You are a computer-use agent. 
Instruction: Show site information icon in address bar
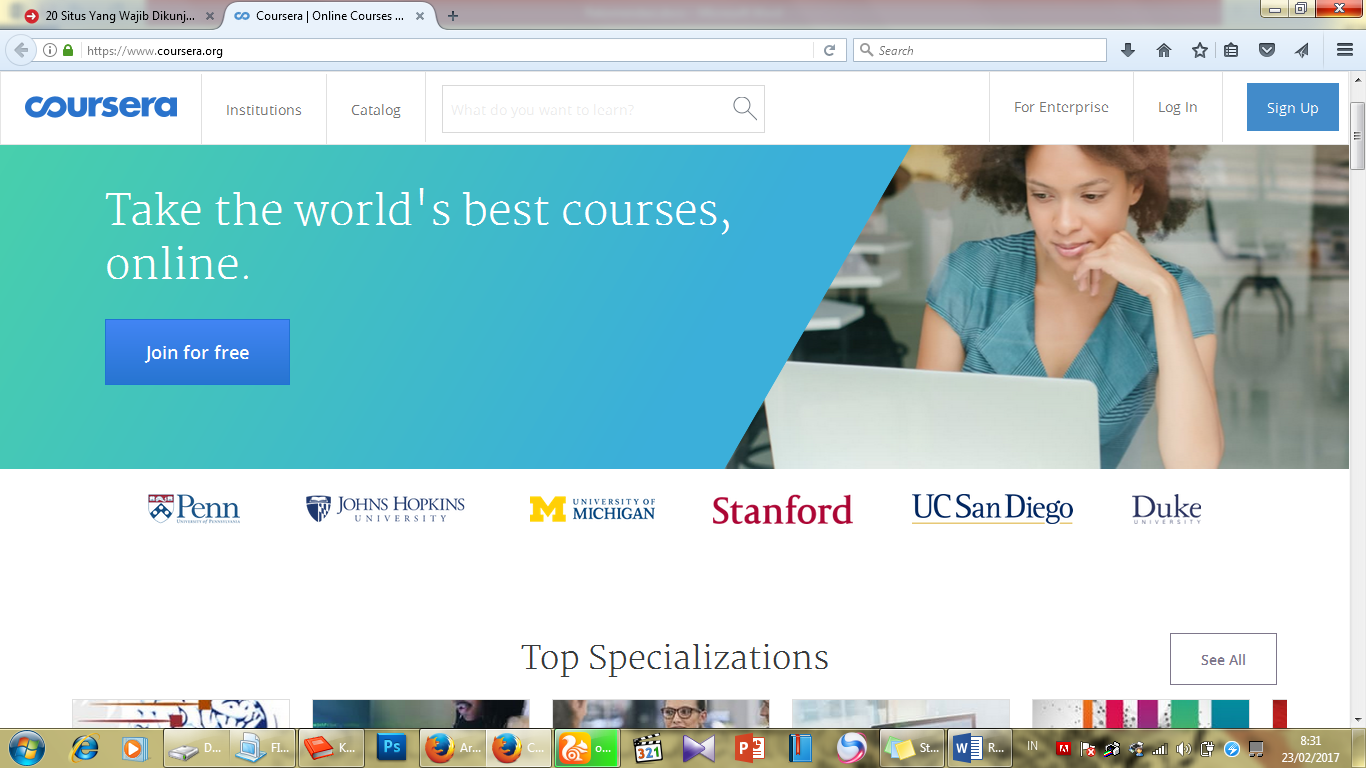pos(49,50)
